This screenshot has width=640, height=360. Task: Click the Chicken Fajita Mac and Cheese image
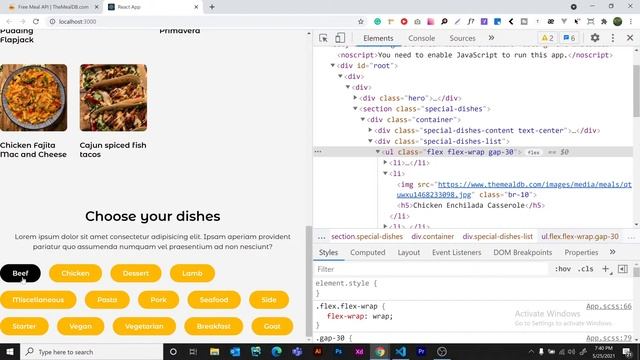click(x=33, y=98)
